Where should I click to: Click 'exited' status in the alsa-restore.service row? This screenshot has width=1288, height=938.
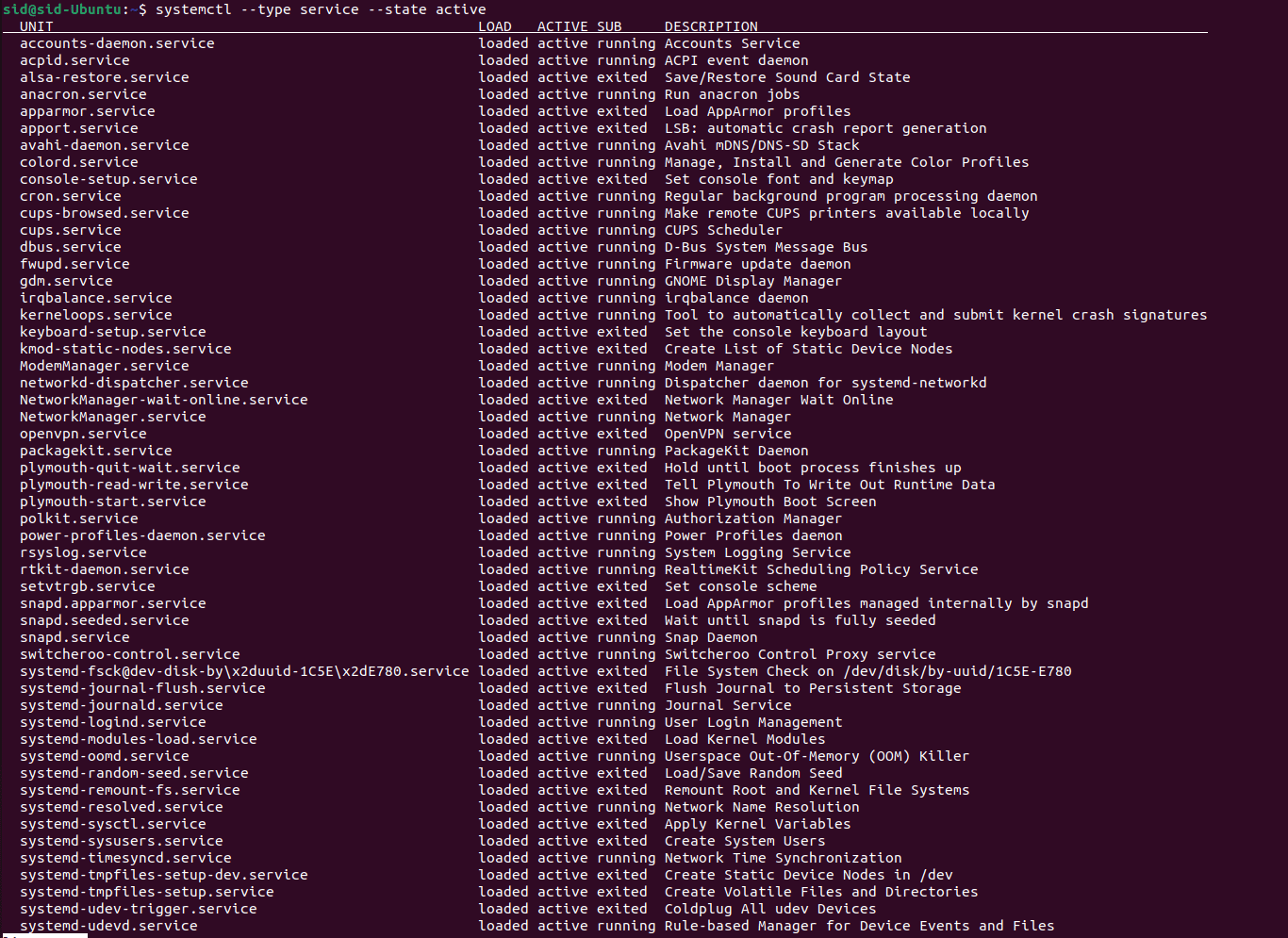pyautogui.click(x=621, y=77)
